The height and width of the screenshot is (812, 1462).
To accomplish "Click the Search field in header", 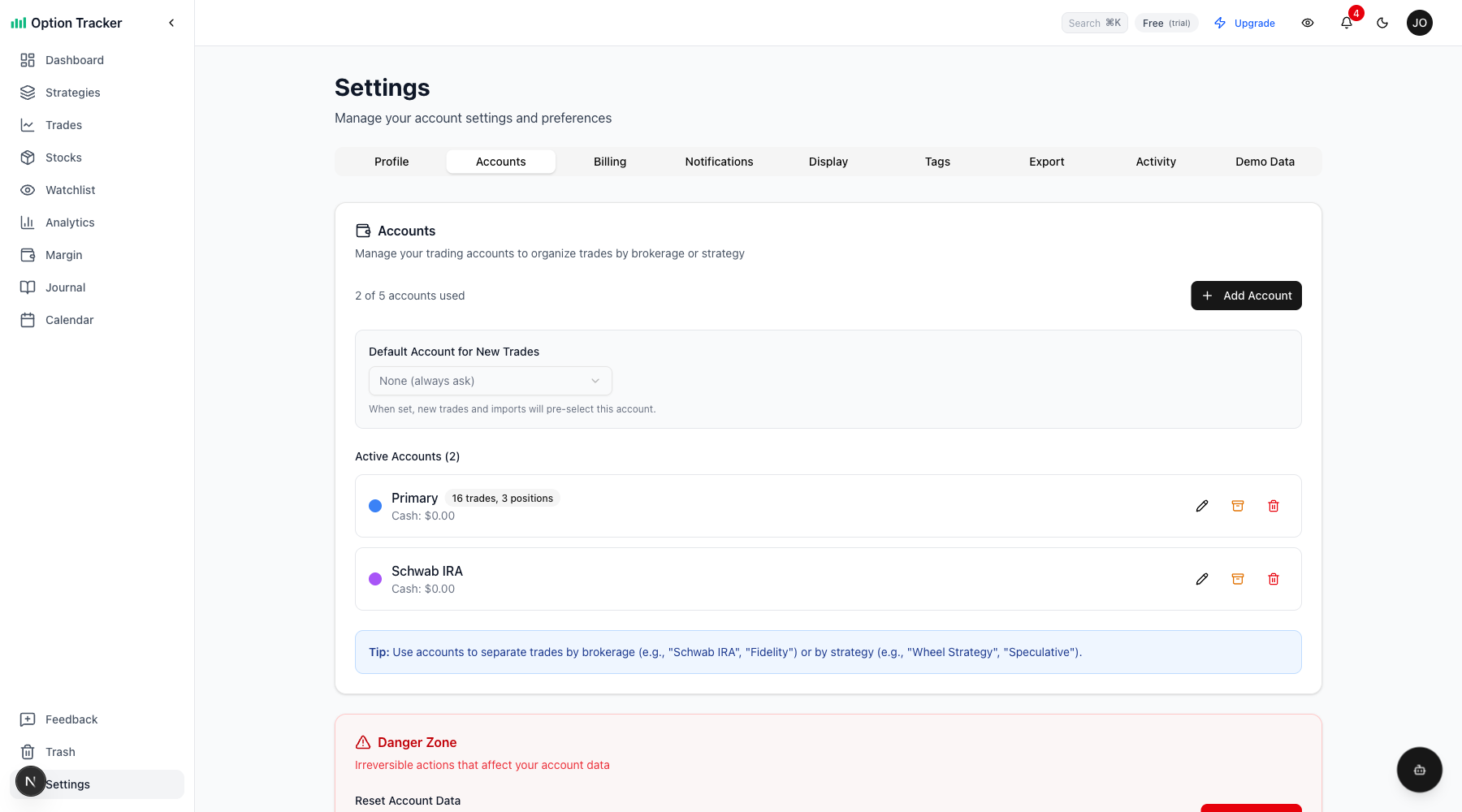I will tap(1094, 23).
